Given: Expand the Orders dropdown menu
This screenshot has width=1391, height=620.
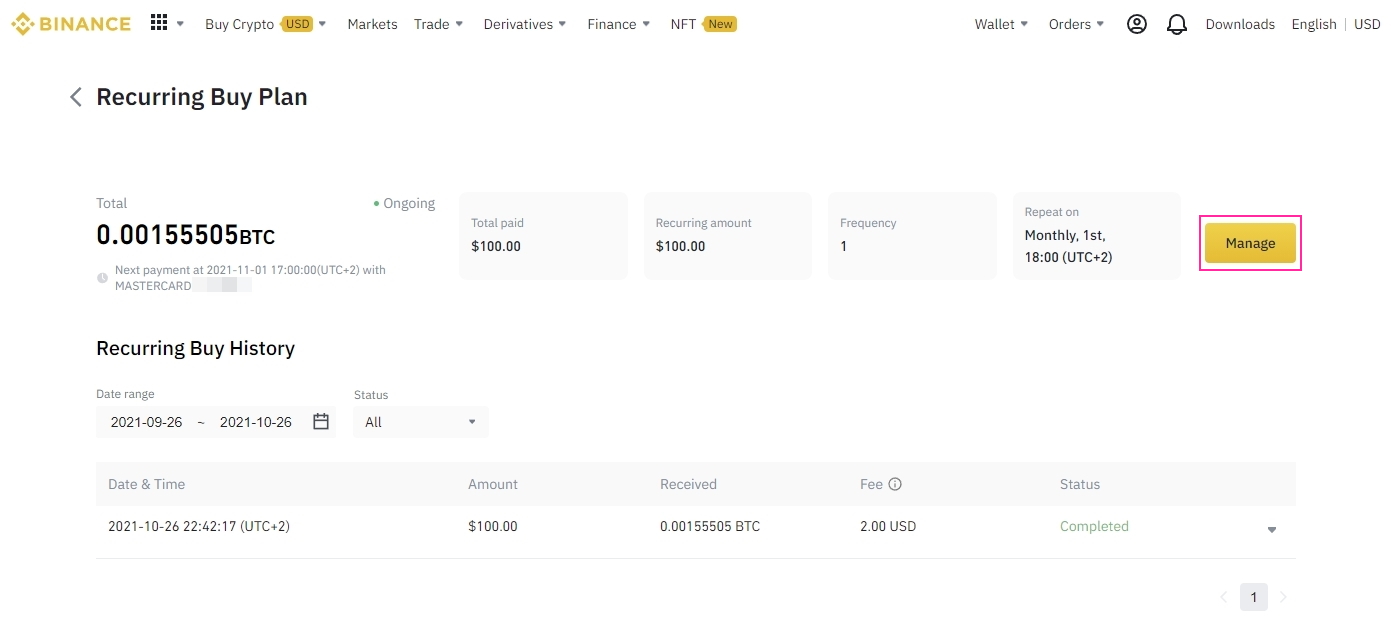Looking at the screenshot, I should [1076, 24].
